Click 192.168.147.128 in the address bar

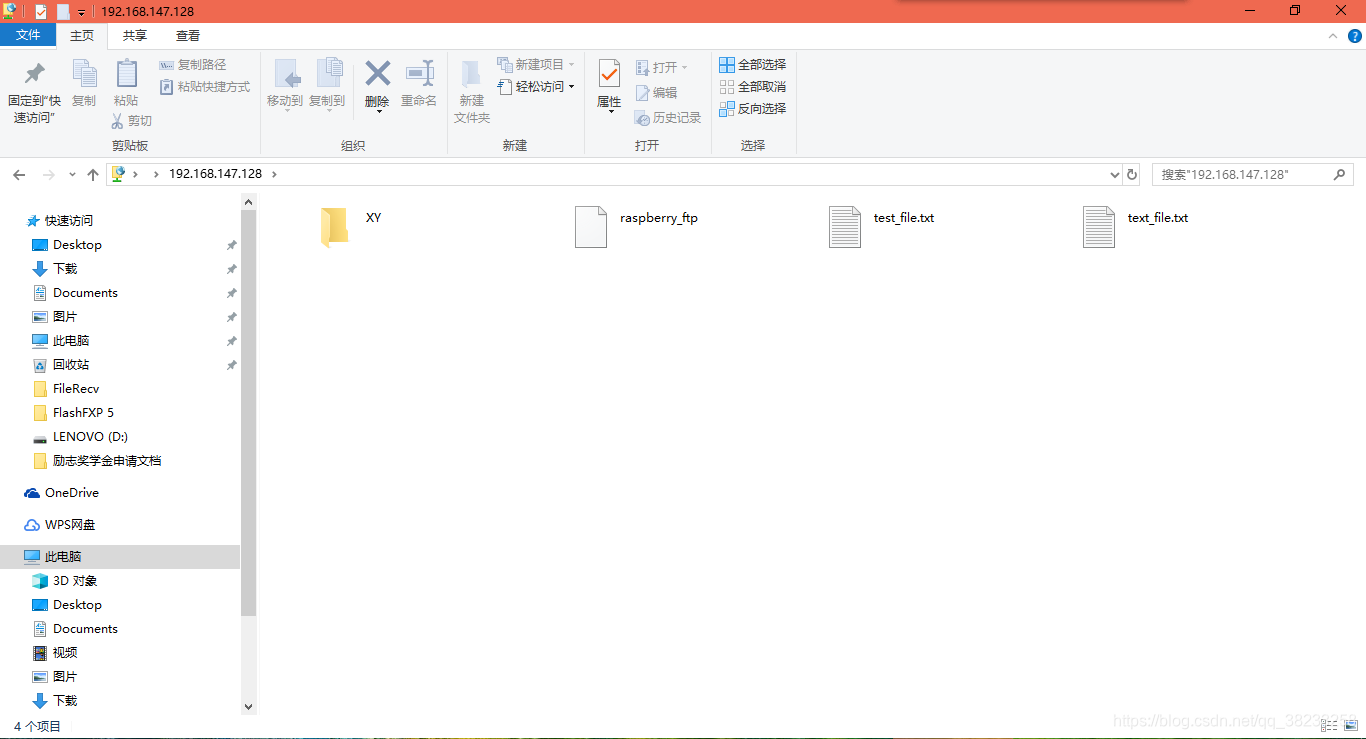click(x=215, y=174)
